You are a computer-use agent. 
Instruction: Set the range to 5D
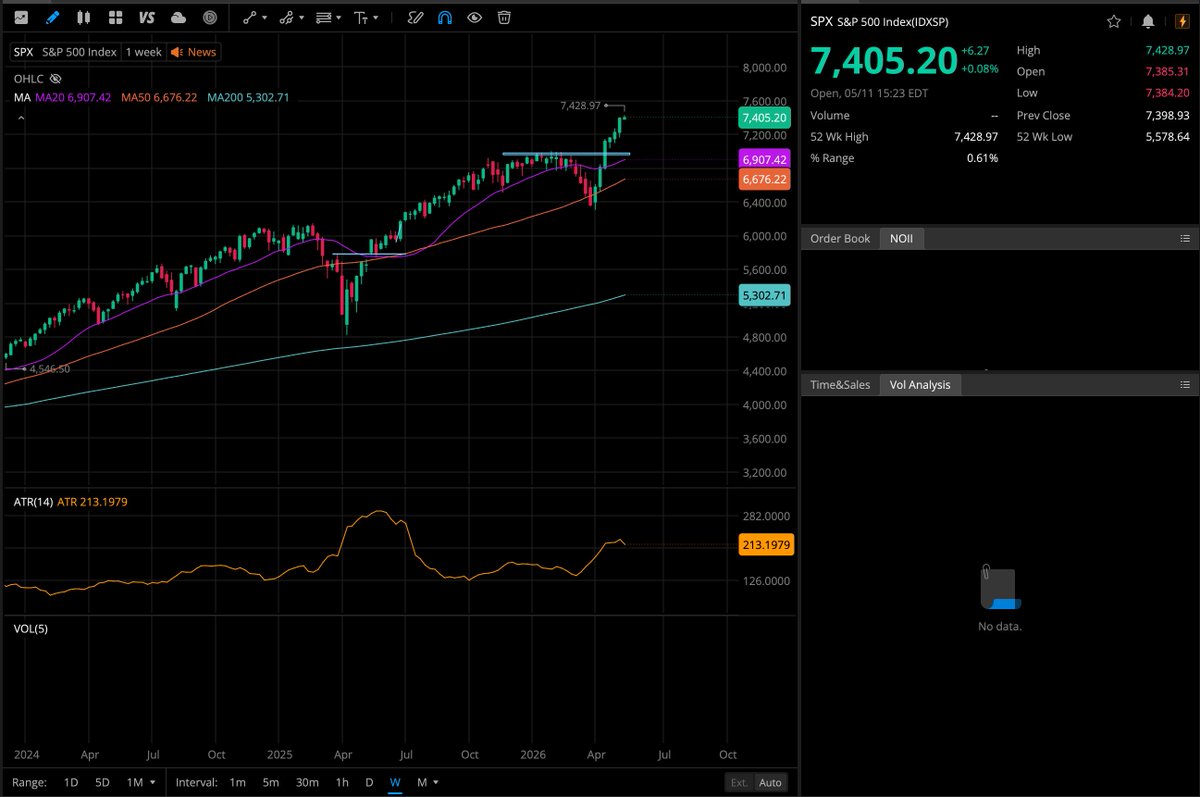(103, 782)
